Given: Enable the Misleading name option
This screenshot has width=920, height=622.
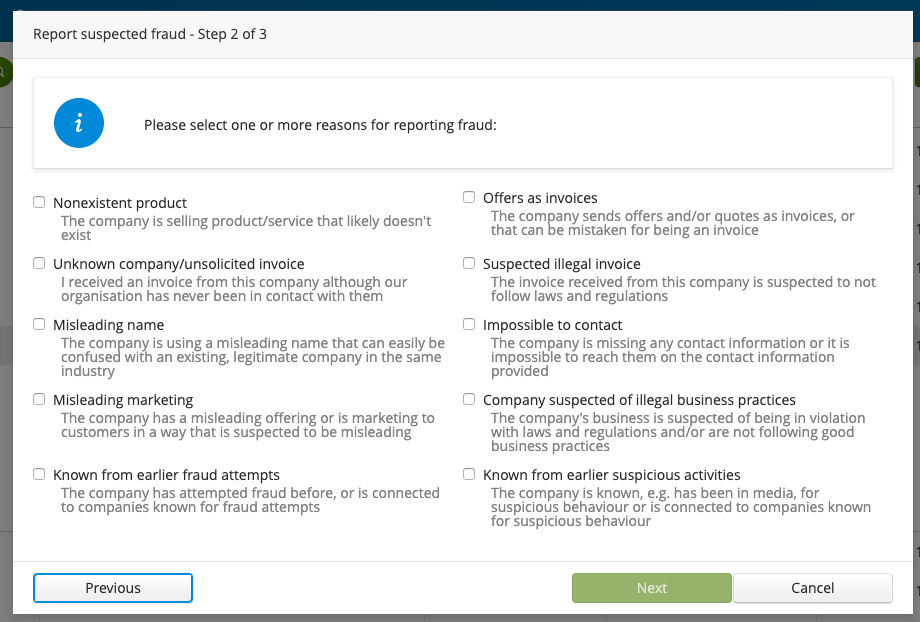Looking at the screenshot, I should [39, 324].
